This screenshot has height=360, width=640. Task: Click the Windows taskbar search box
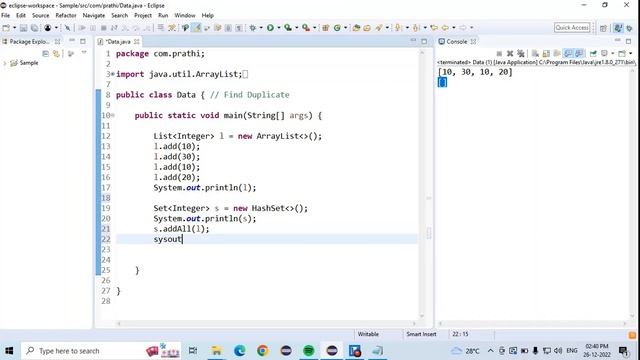pyautogui.click(x=100, y=351)
